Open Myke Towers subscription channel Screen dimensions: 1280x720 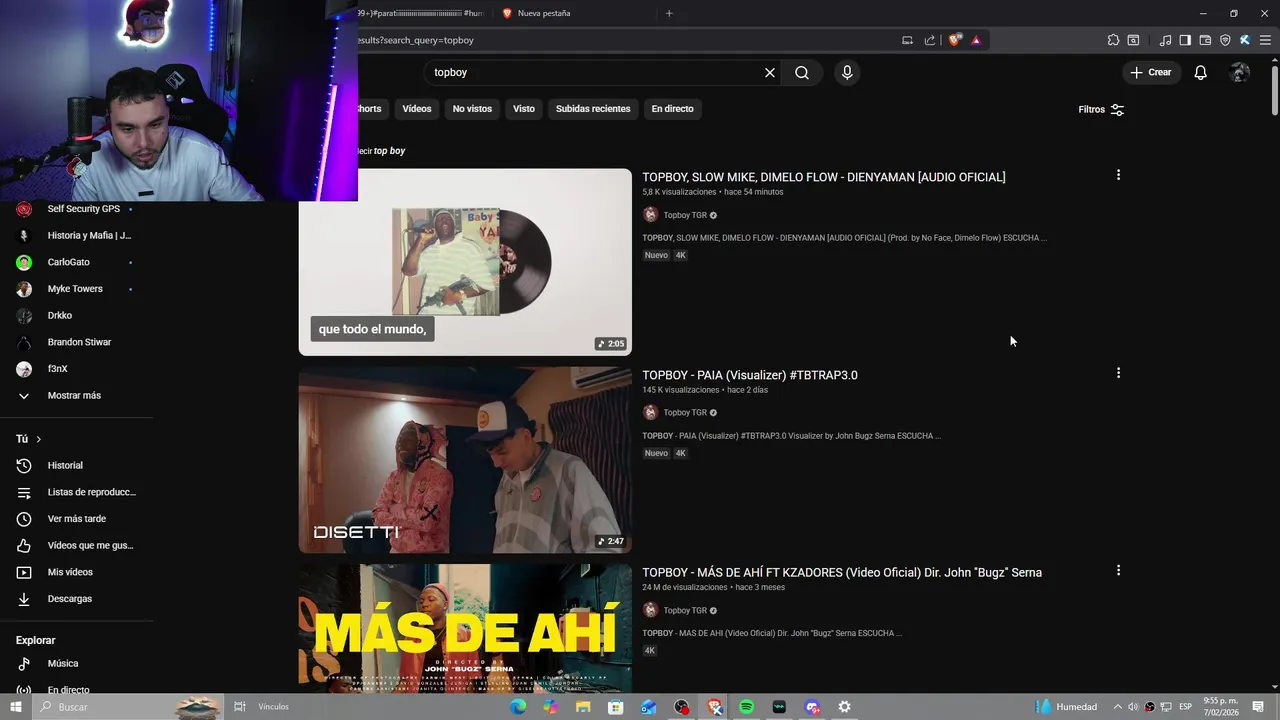click(x=77, y=289)
